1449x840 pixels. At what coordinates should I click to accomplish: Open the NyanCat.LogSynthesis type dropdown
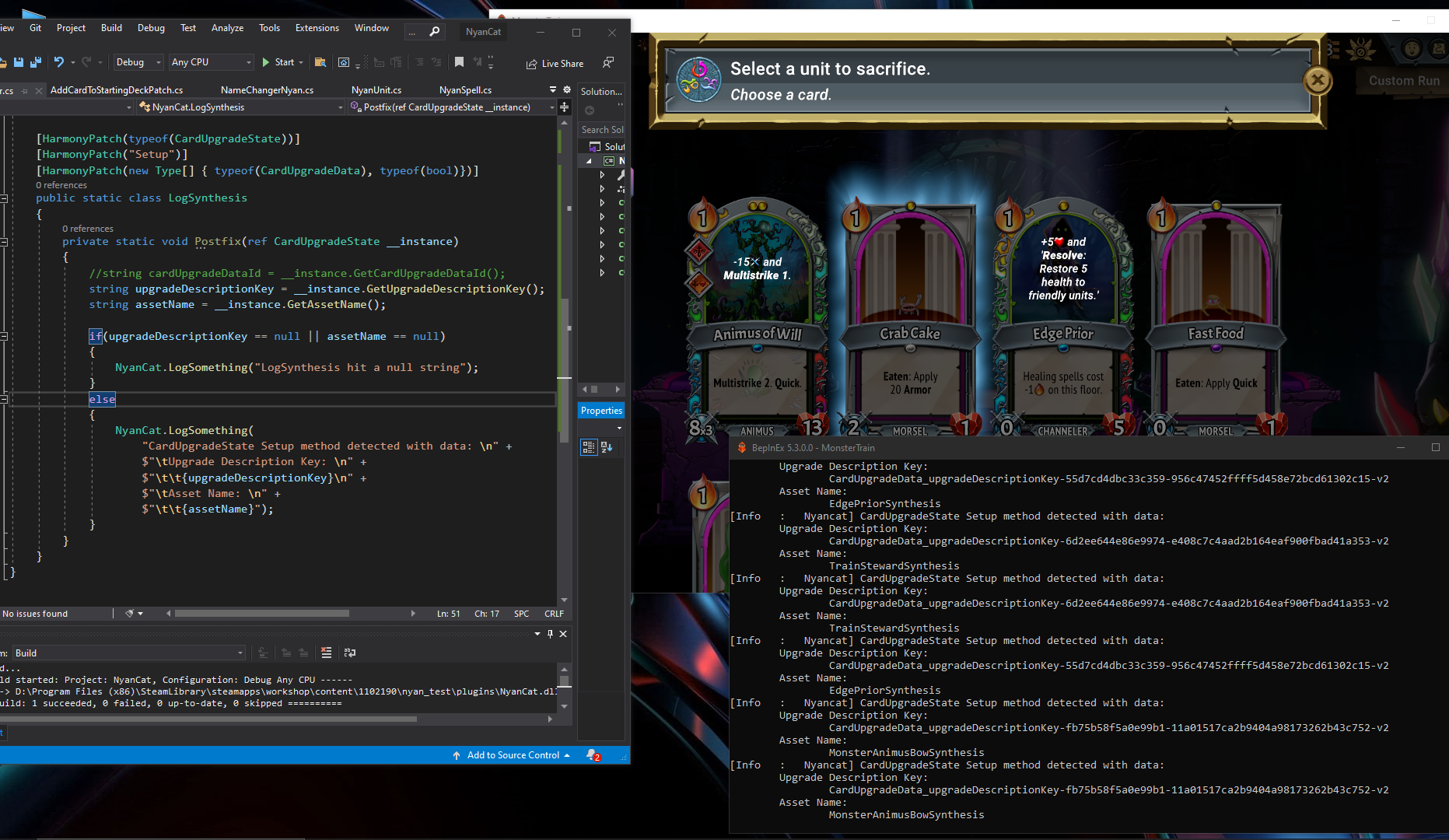click(x=241, y=107)
